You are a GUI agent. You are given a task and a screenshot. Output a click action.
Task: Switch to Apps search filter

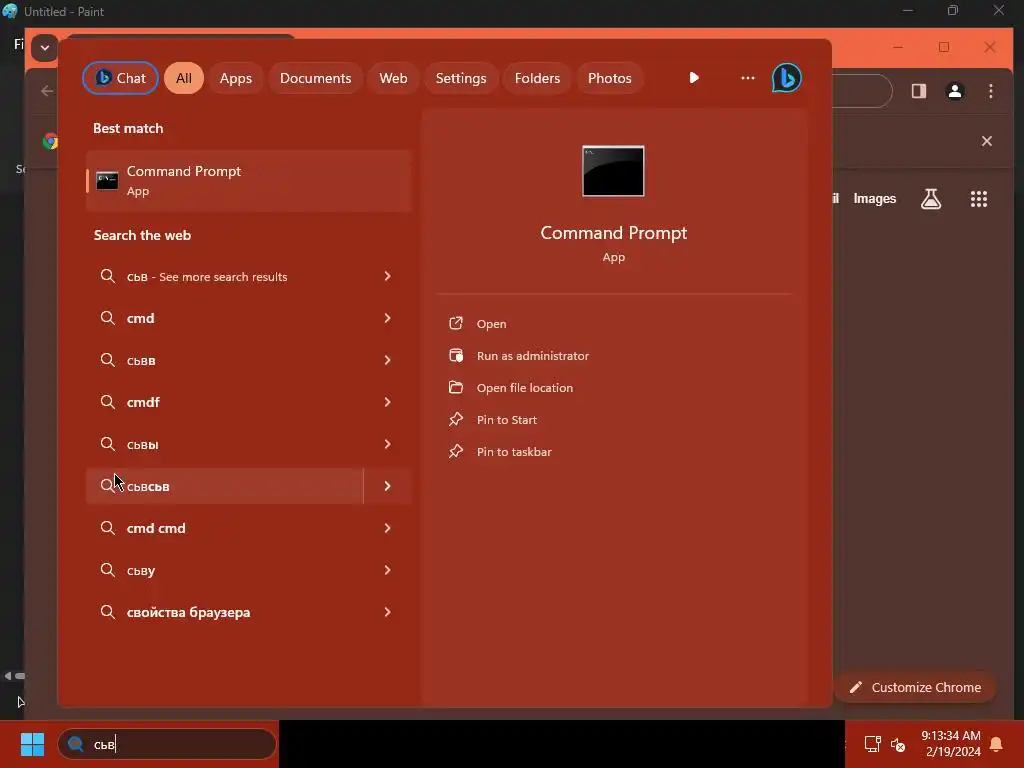point(236,78)
